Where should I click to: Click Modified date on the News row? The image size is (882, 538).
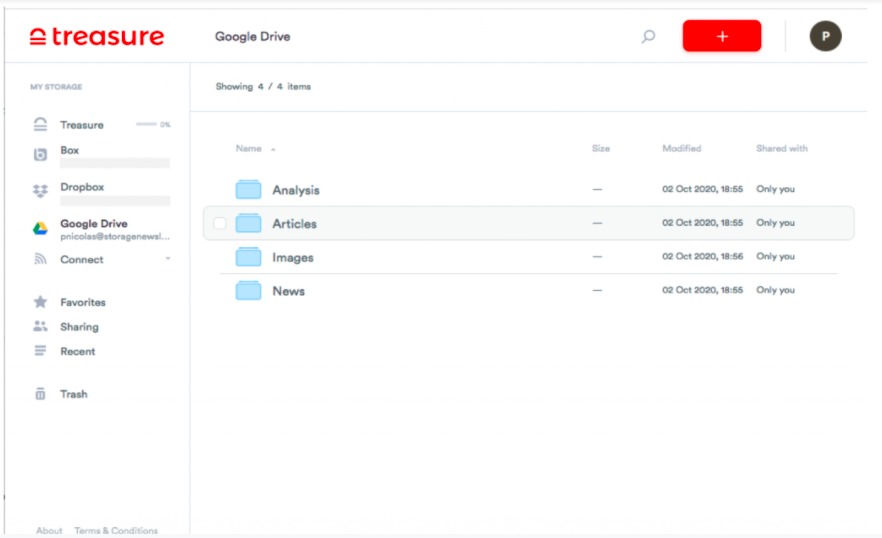[x=703, y=290]
